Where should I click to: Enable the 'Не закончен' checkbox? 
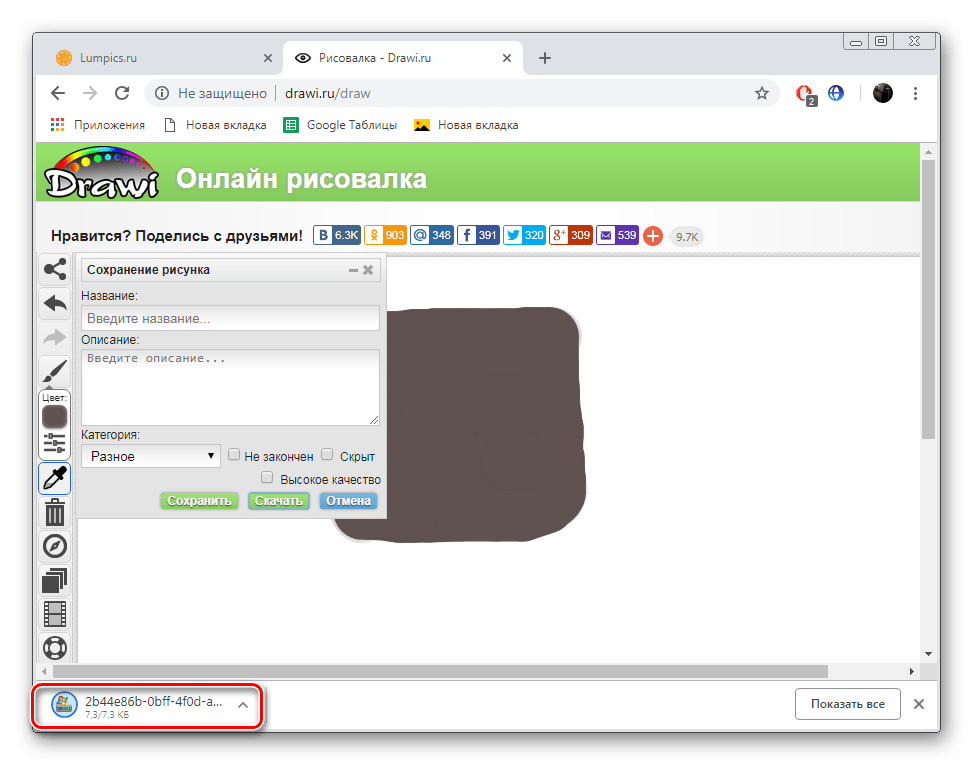[x=234, y=455]
